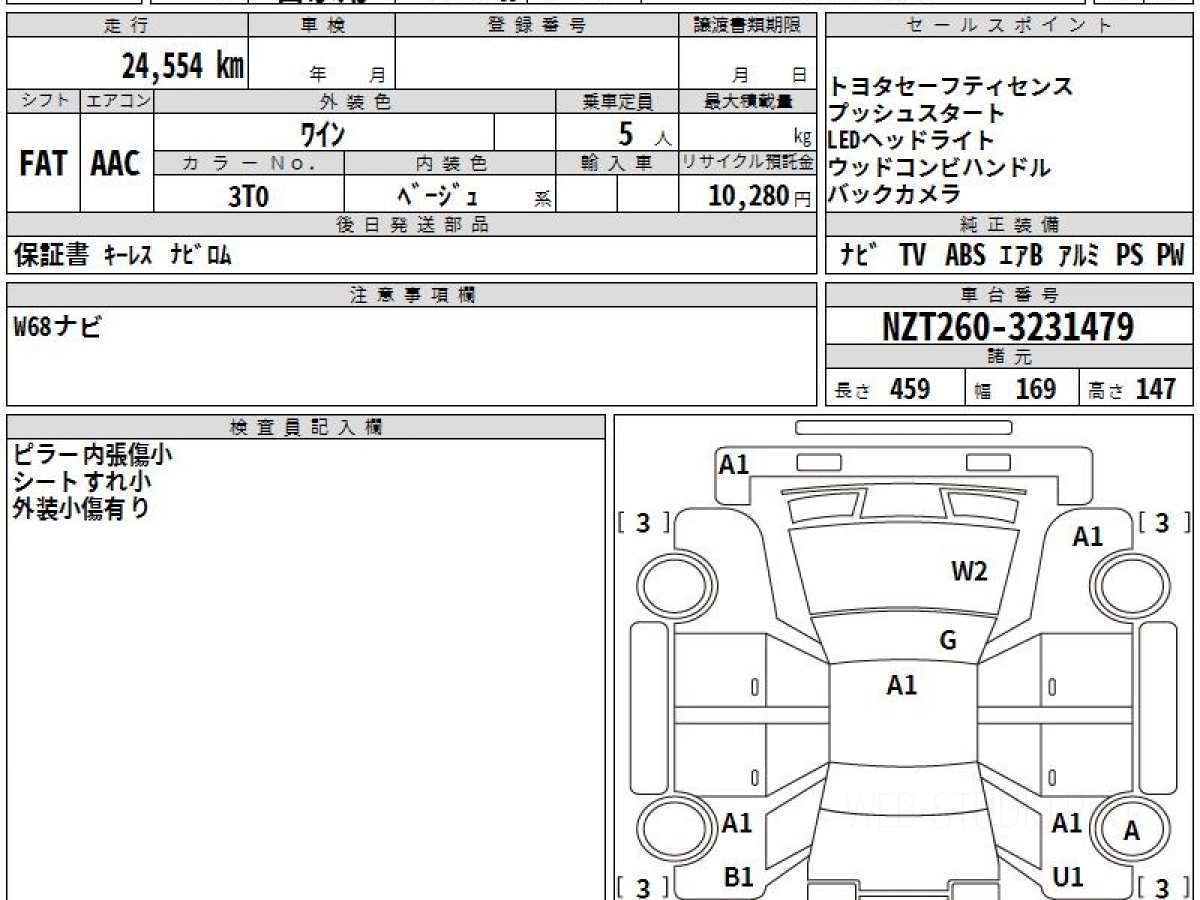
Task: Click the seating capacity 5 人
Action: pos(645,133)
